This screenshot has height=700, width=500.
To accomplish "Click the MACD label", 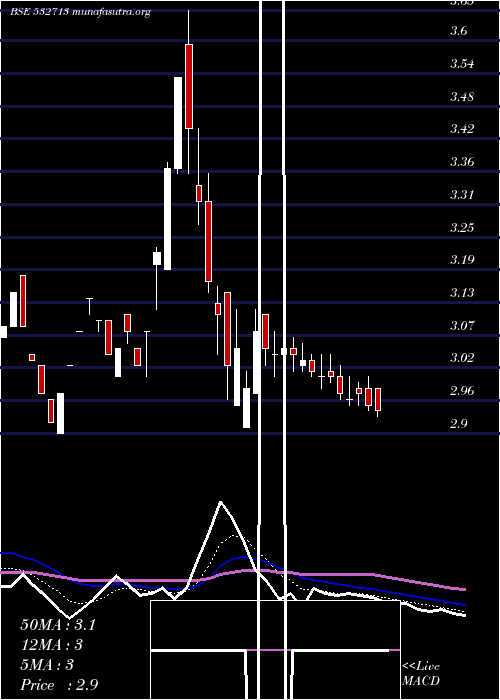I will pyautogui.click(x=421, y=681).
